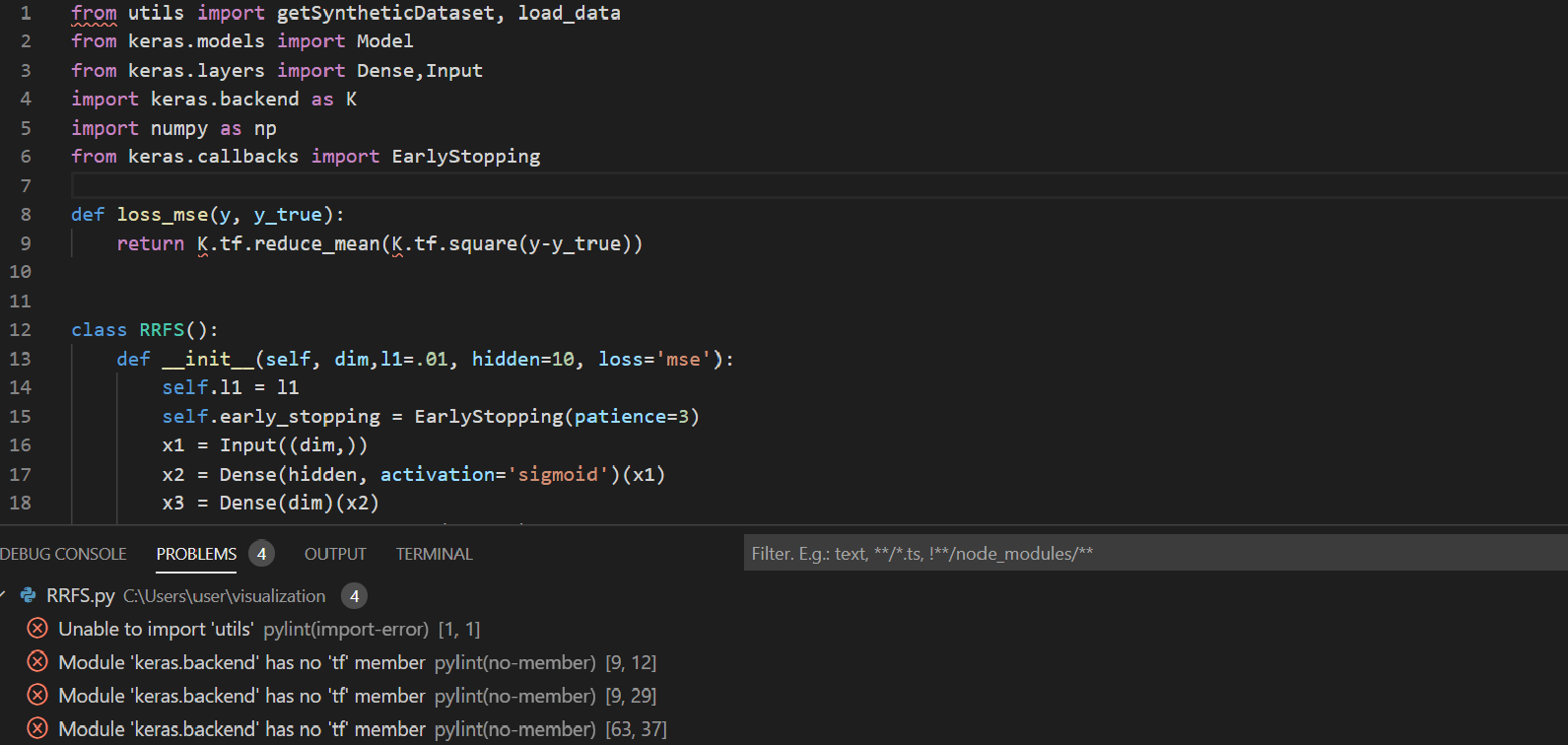The image size is (1568, 745).
Task: Click the 'C:\Users\user\visualization' path text
Action: pyautogui.click(x=225, y=595)
